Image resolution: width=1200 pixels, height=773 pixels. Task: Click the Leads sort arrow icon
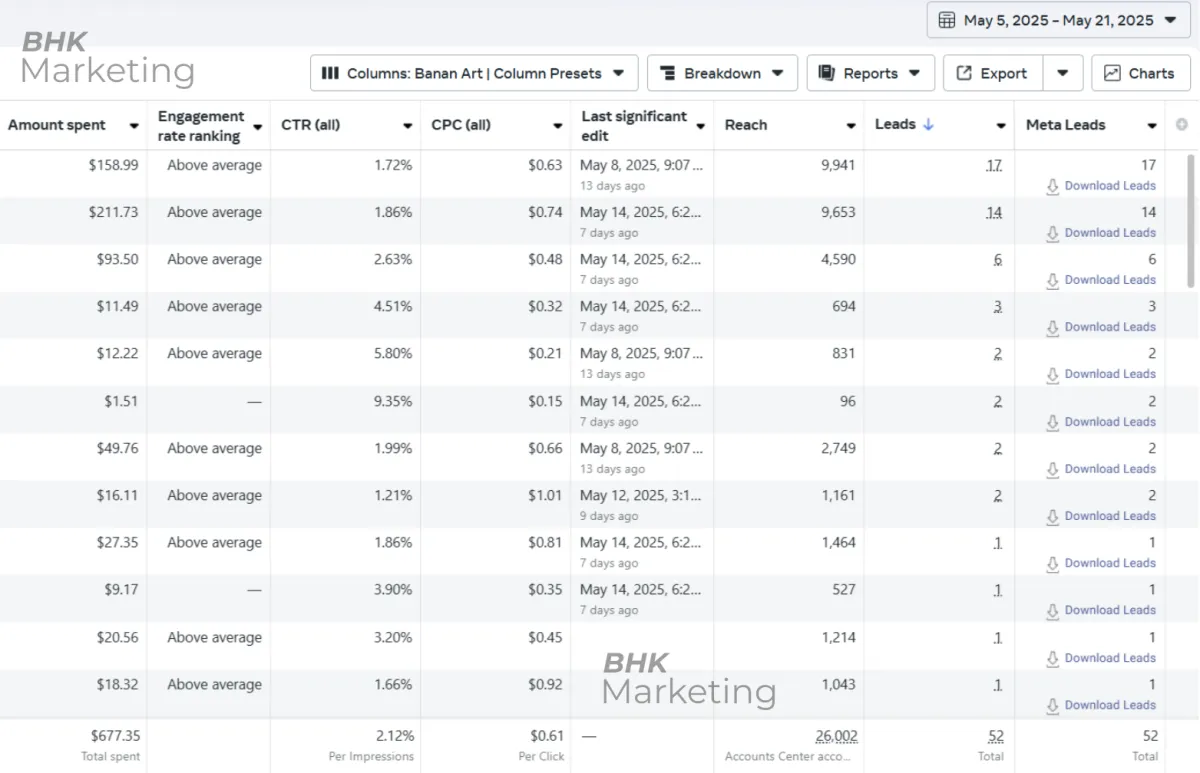928,125
